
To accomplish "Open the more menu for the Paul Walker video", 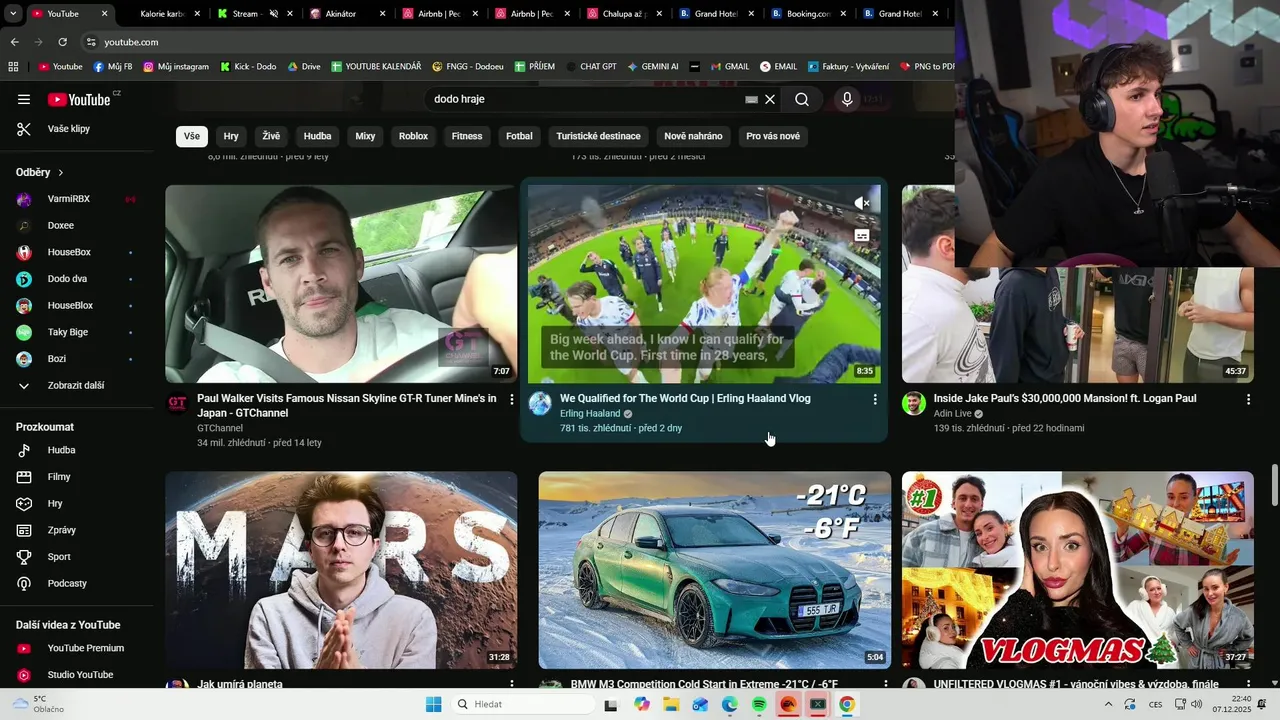I will [x=512, y=399].
